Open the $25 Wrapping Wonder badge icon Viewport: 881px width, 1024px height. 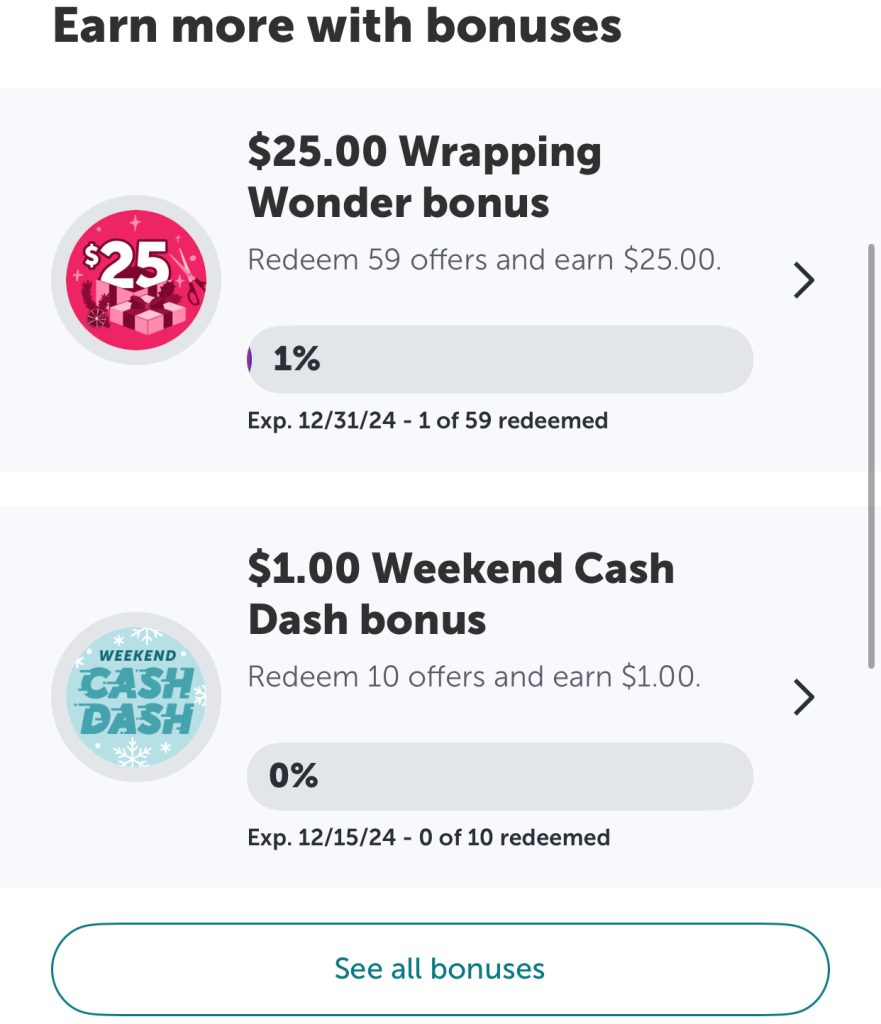click(136, 280)
